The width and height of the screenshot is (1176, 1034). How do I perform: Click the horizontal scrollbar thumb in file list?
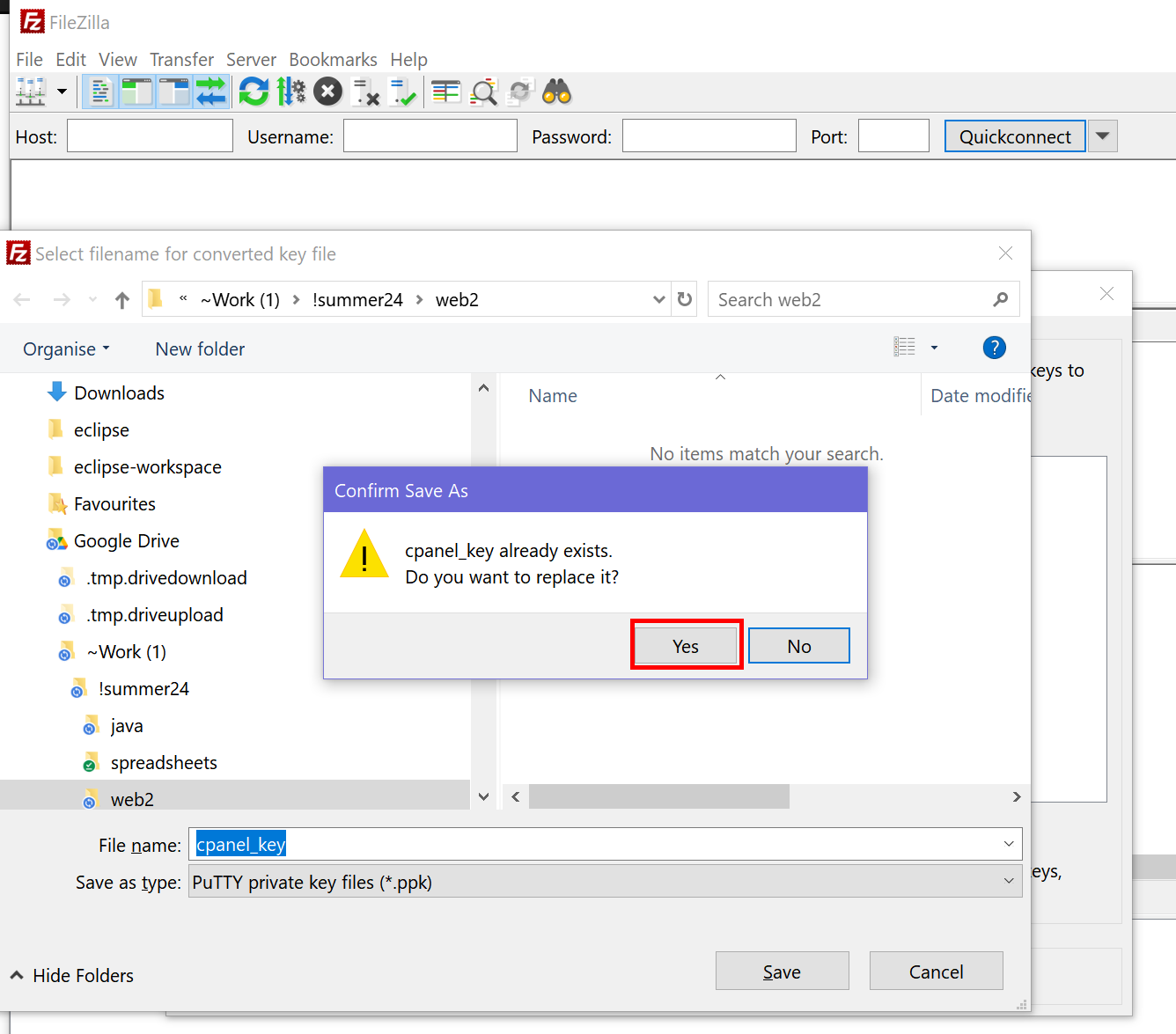(659, 796)
